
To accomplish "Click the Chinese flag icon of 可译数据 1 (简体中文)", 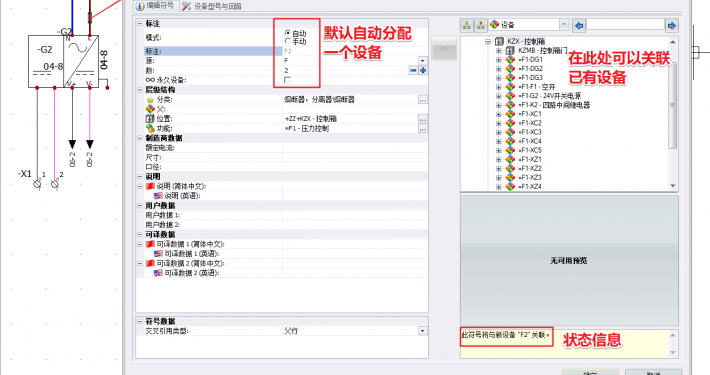I will point(150,244).
